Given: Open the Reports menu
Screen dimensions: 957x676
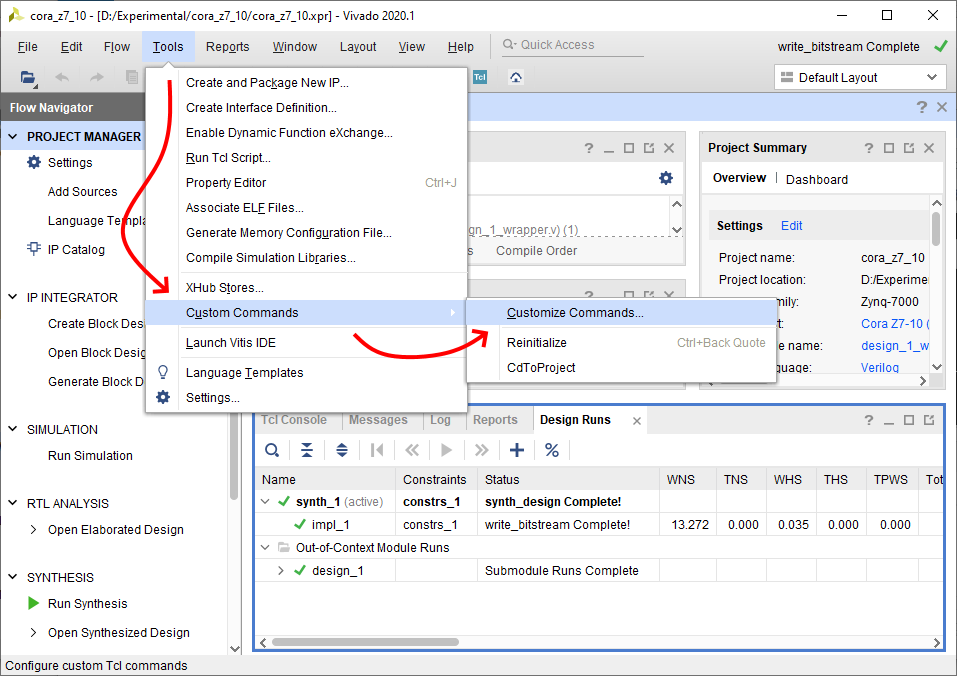Looking at the screenshot, I should 227,46.
